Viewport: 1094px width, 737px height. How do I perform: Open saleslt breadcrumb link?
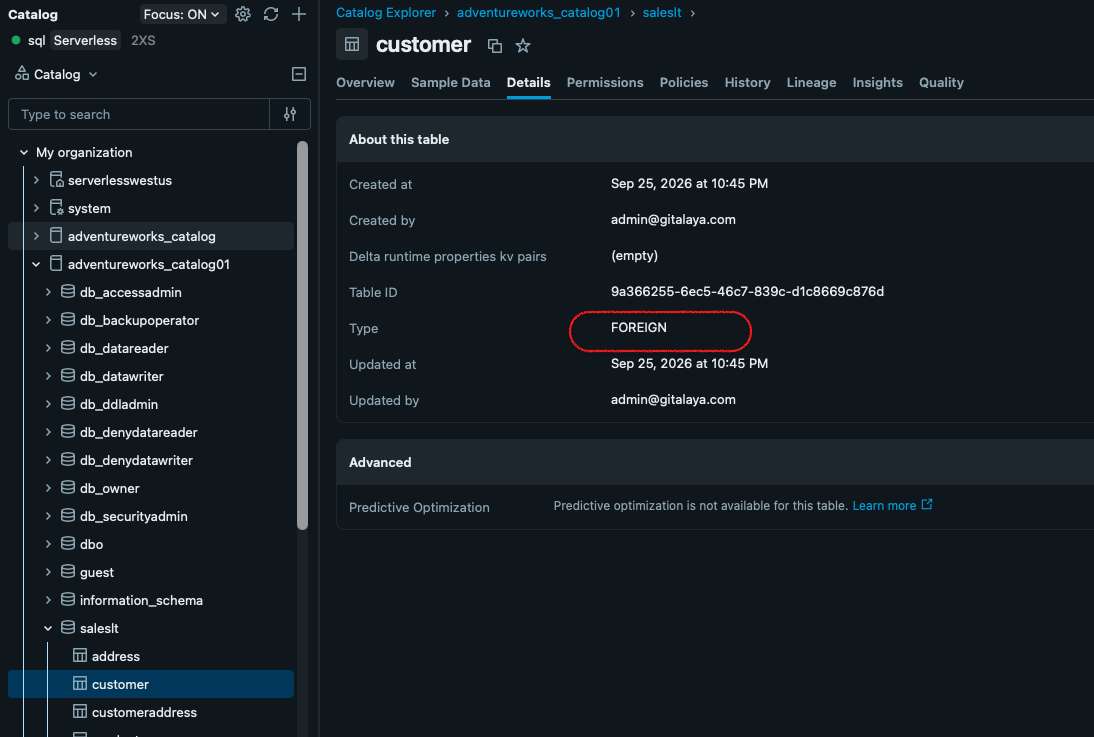tap(662, 13)
